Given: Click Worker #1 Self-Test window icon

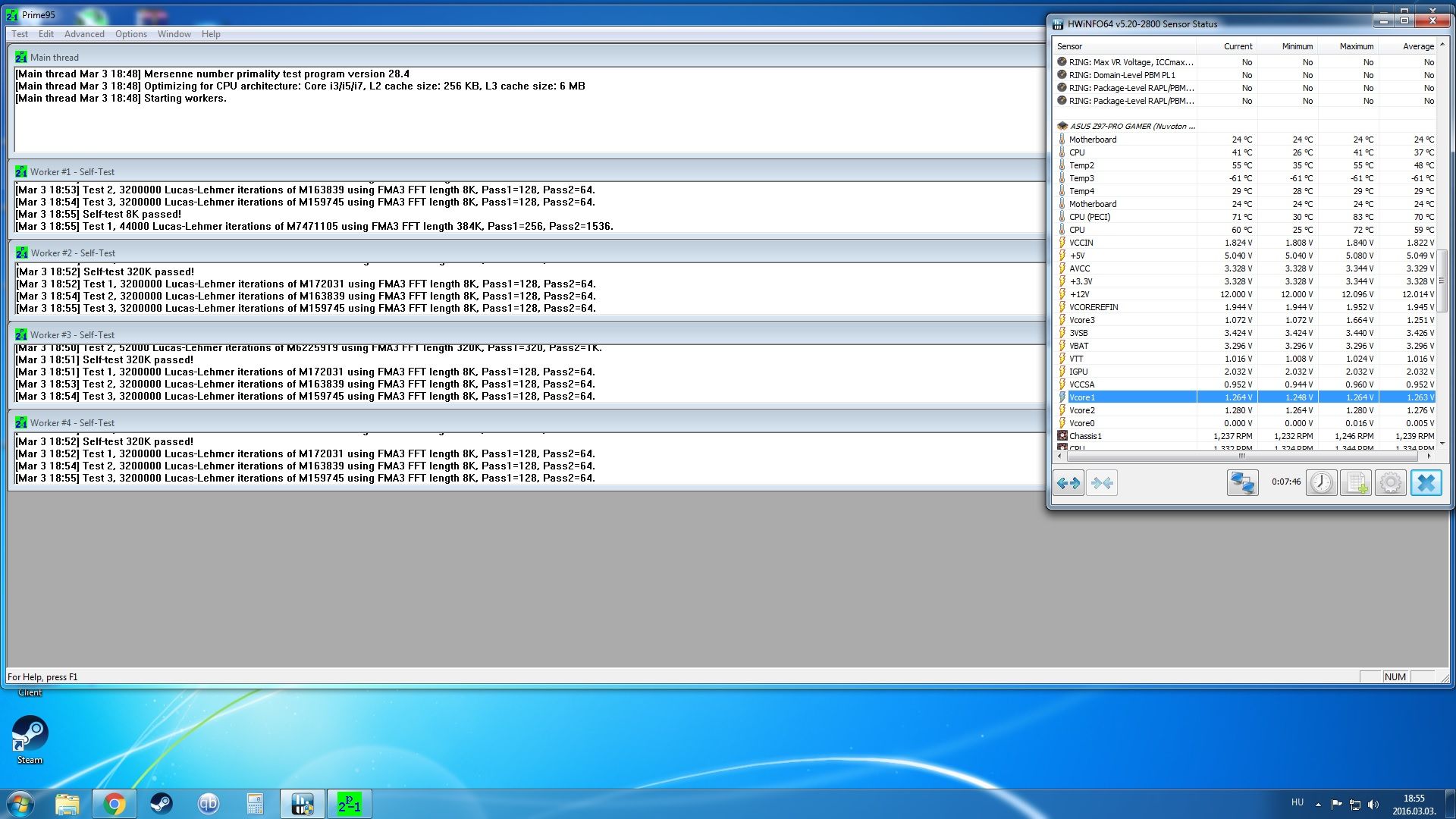Looking at the screenshot, I should pos(21,172).
